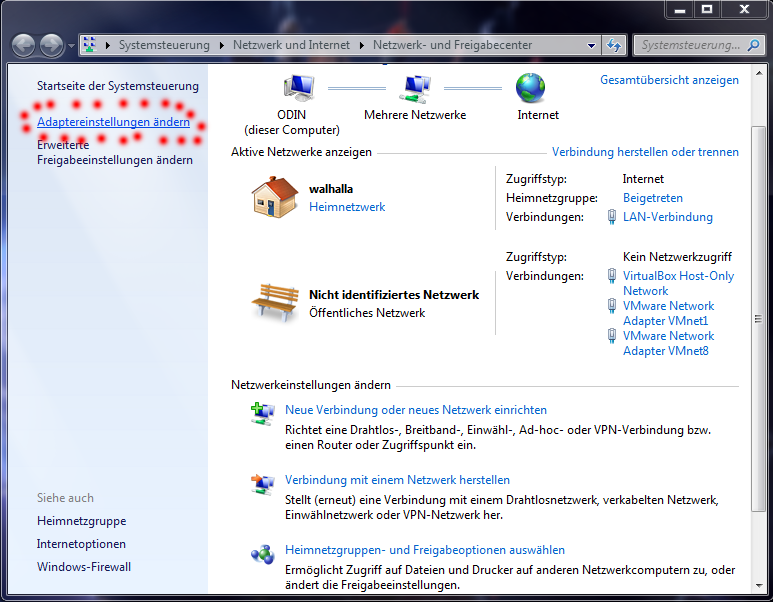Select Systemsteuerung breadcrumb item
This screenshot has width=773, height=602.
(164, 45)
